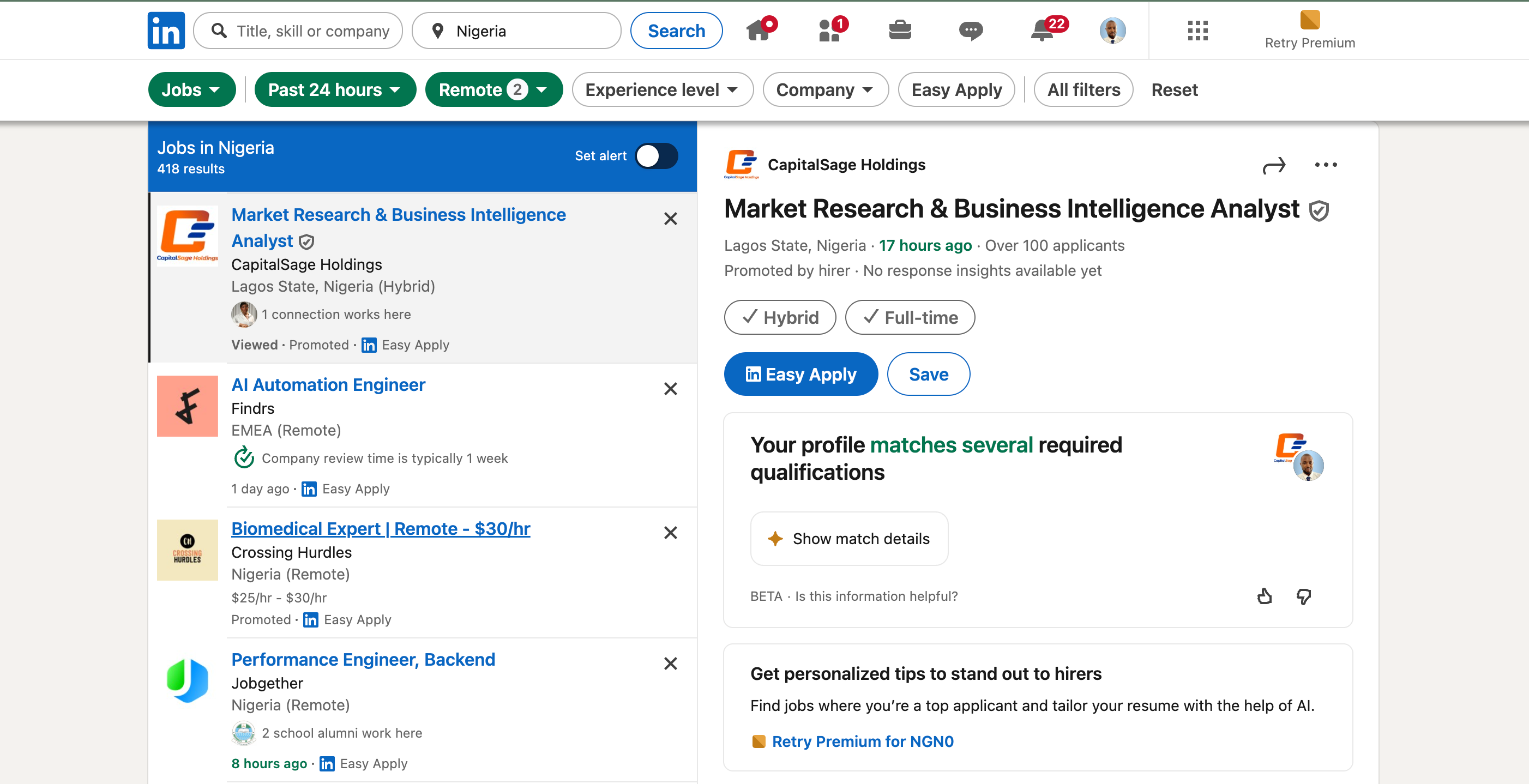Screen dimensions: 1529x784
Task: Click the Jobs briefcase icon
Action: pyautogui.click(x=900, y=31)
